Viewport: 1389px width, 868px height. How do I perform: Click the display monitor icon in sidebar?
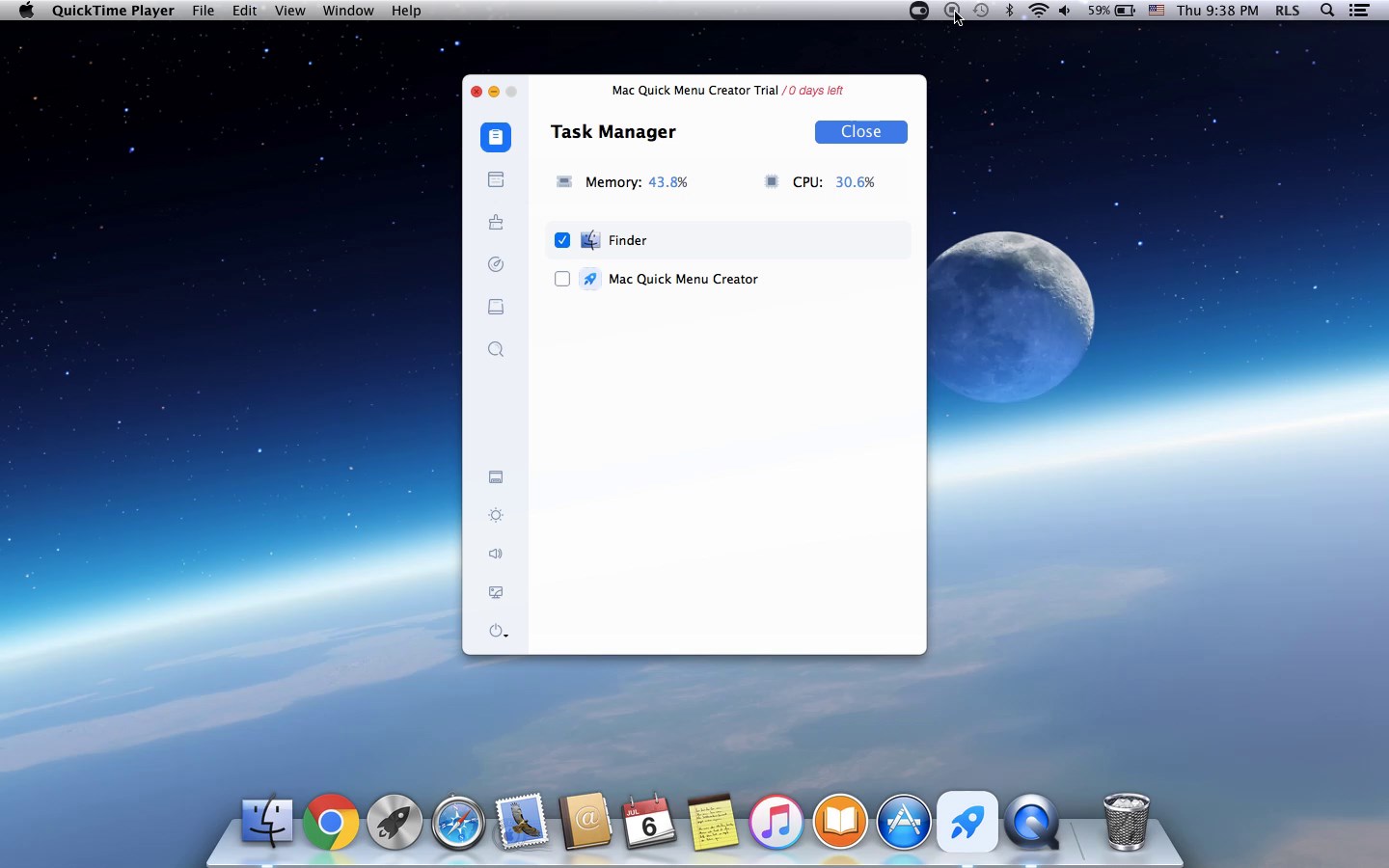(496, 593)
